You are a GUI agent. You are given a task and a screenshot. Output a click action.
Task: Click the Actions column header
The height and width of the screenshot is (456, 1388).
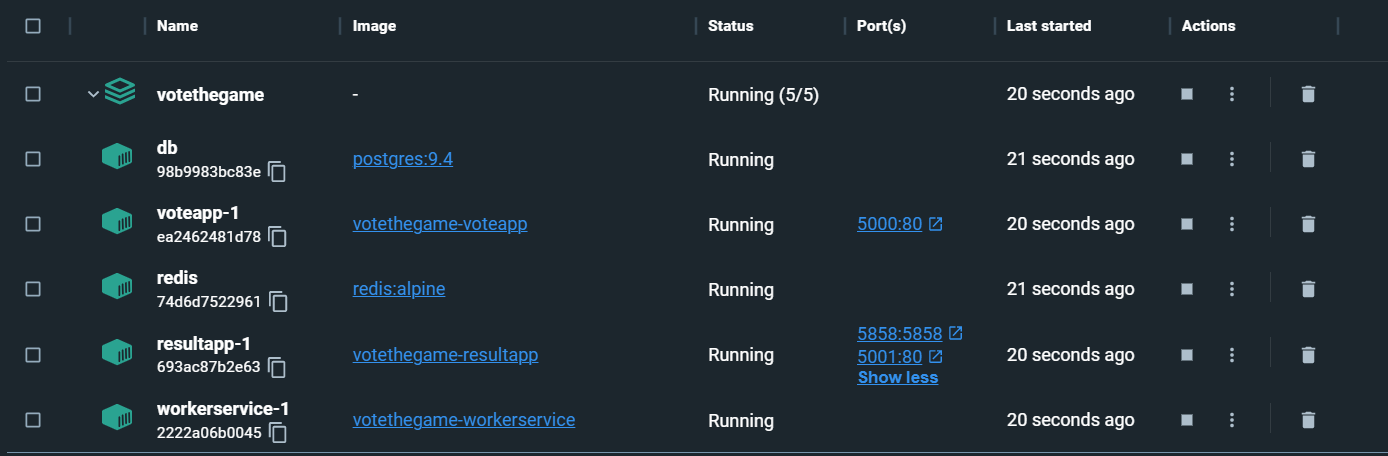(1209, 26)
